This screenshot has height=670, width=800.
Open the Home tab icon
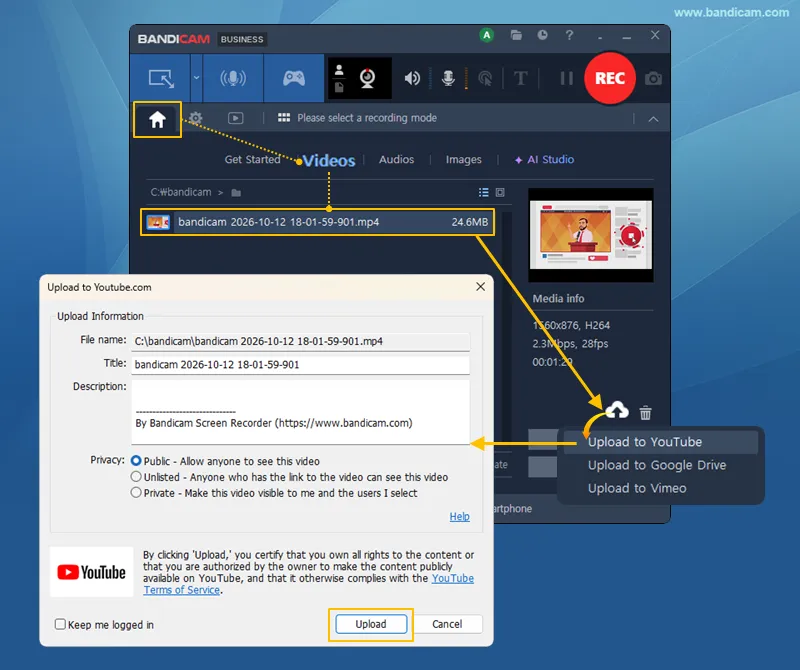[x=157, y=119]
